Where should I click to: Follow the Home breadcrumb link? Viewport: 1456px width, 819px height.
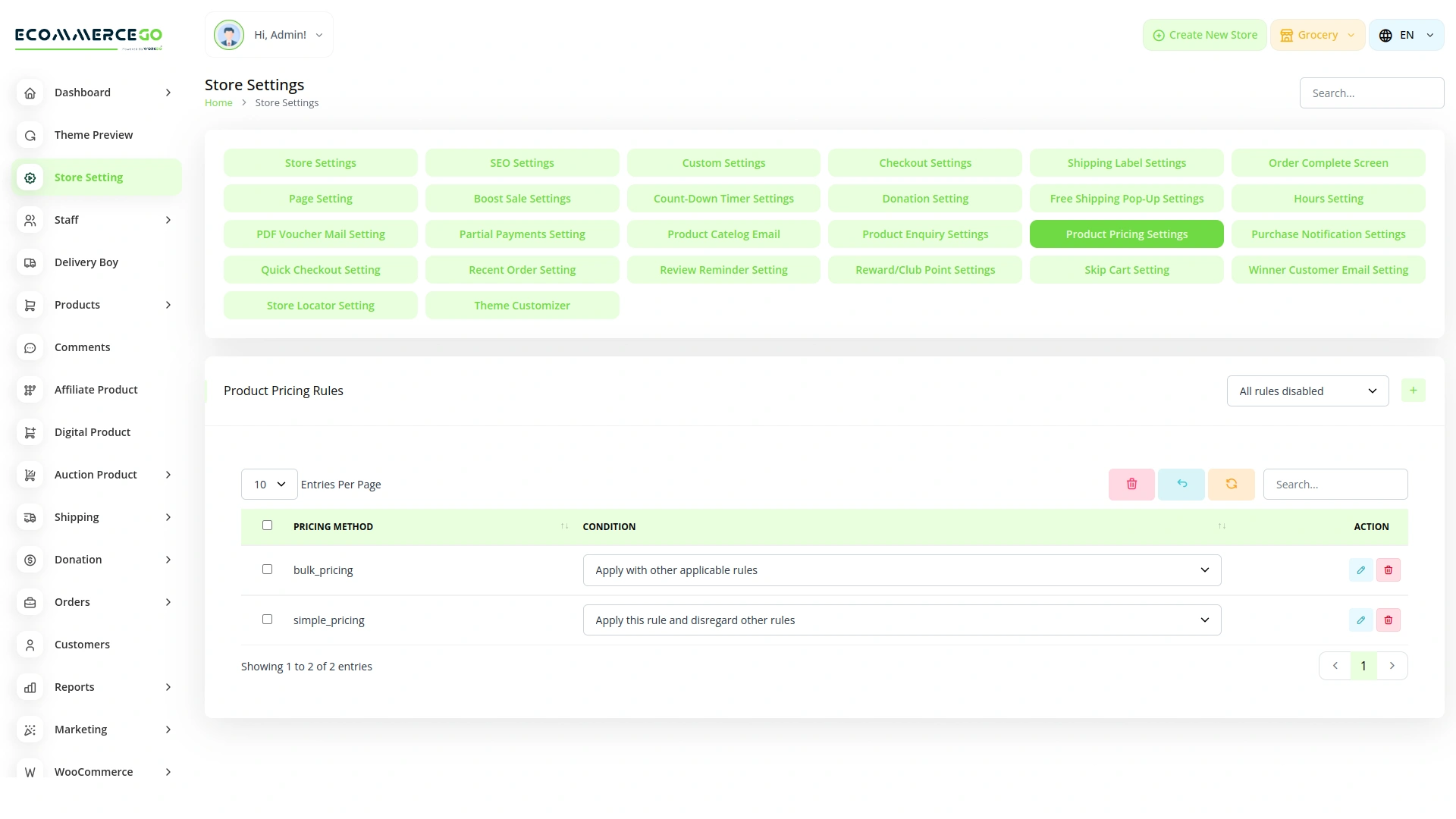pos(218,103)
